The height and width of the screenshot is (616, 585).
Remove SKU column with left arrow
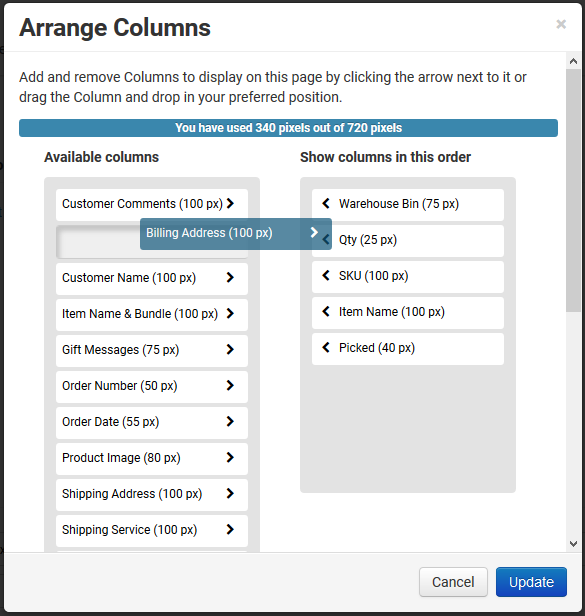click(326, 275)
